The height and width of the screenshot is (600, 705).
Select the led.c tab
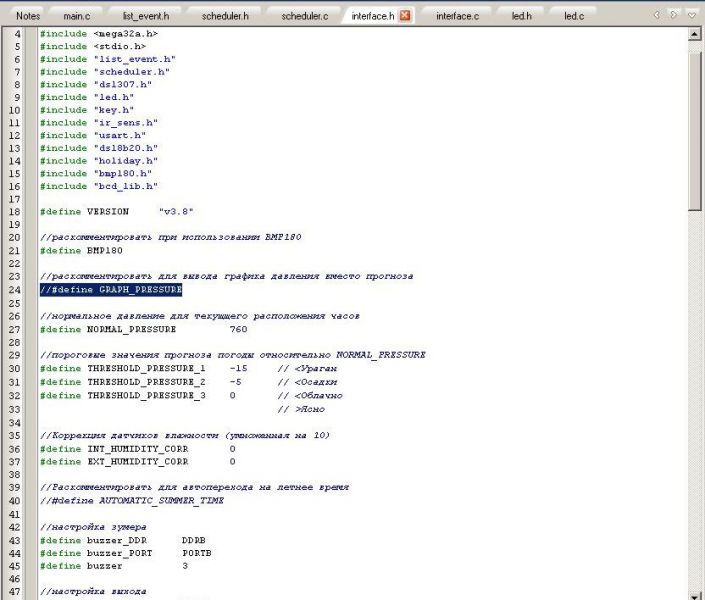coord(574,17)
